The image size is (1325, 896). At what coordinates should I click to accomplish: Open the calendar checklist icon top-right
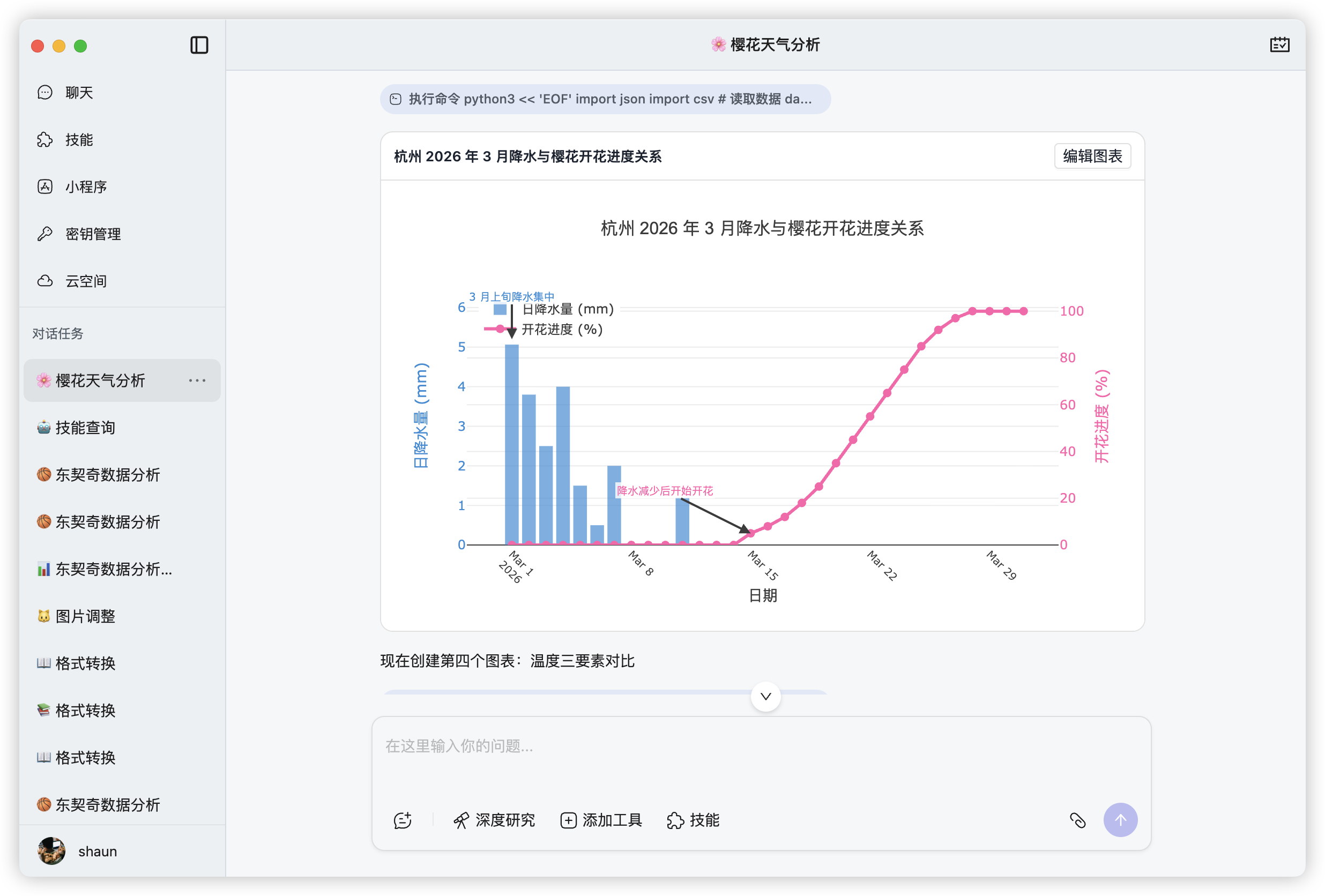click(1279, 44)
